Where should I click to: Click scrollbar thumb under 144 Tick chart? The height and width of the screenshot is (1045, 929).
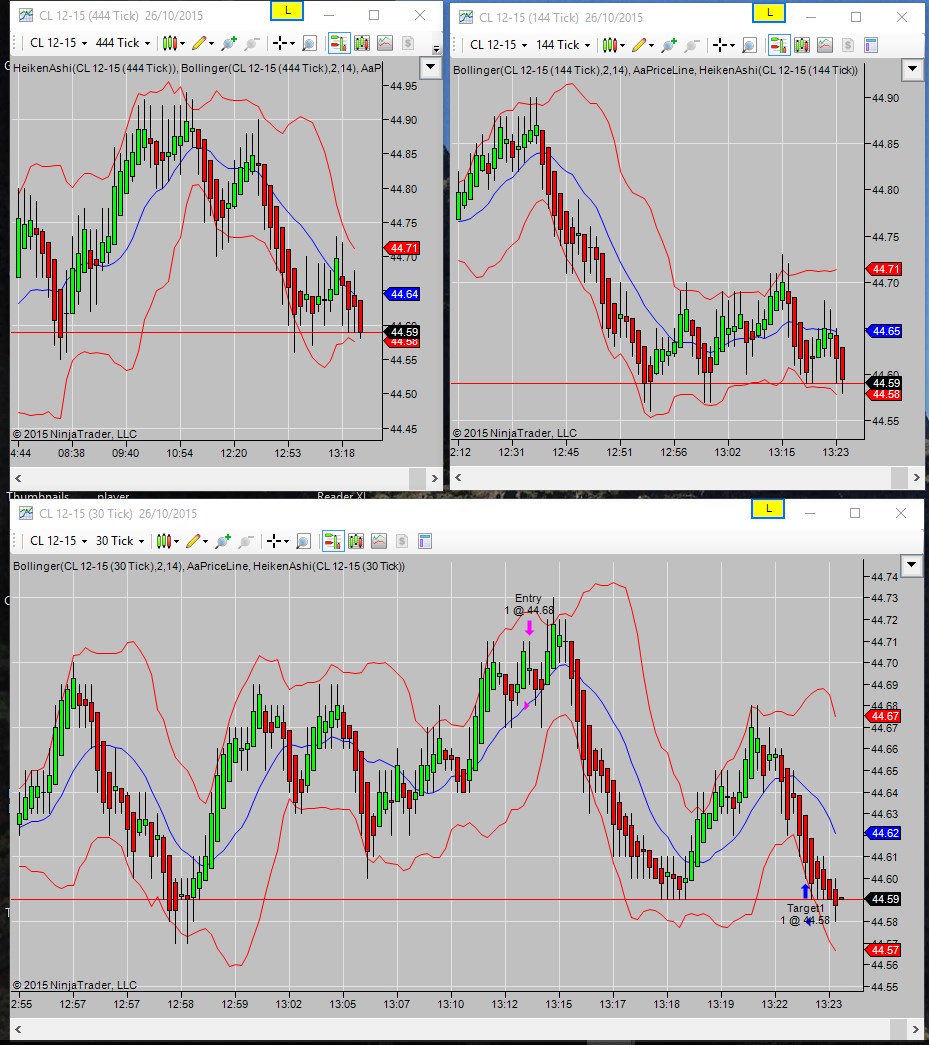pos(900,478)
